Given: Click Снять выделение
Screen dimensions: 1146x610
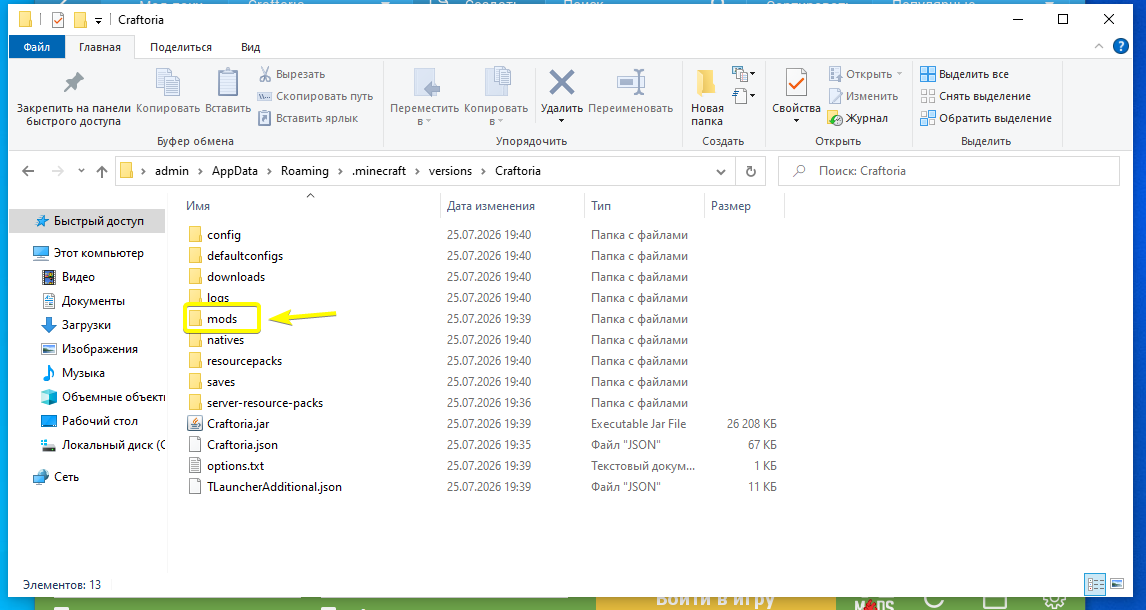Looking at the screenshot, I should coord(976,96).
